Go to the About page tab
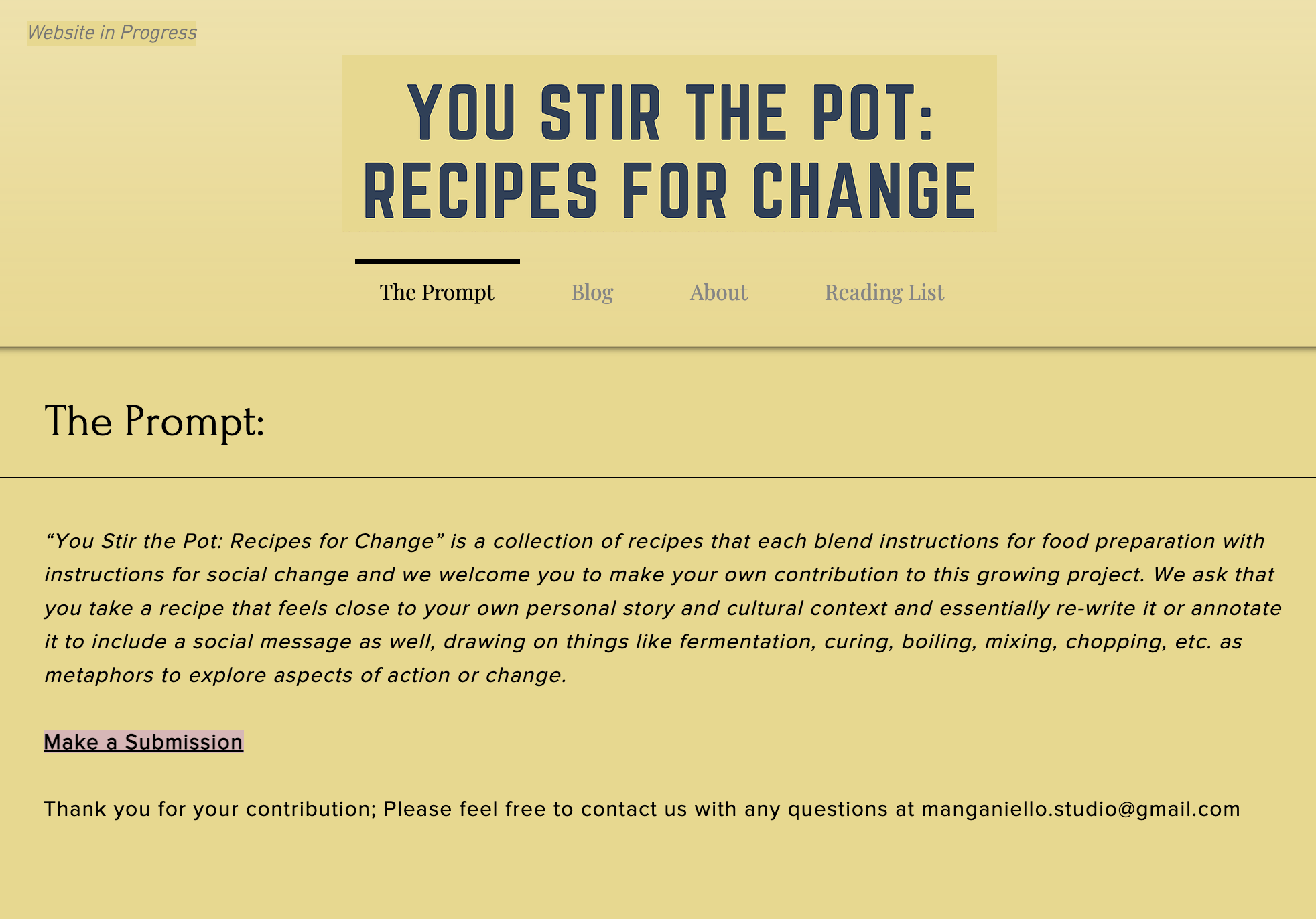1316x919 pixels. click(x=718, y=293)
